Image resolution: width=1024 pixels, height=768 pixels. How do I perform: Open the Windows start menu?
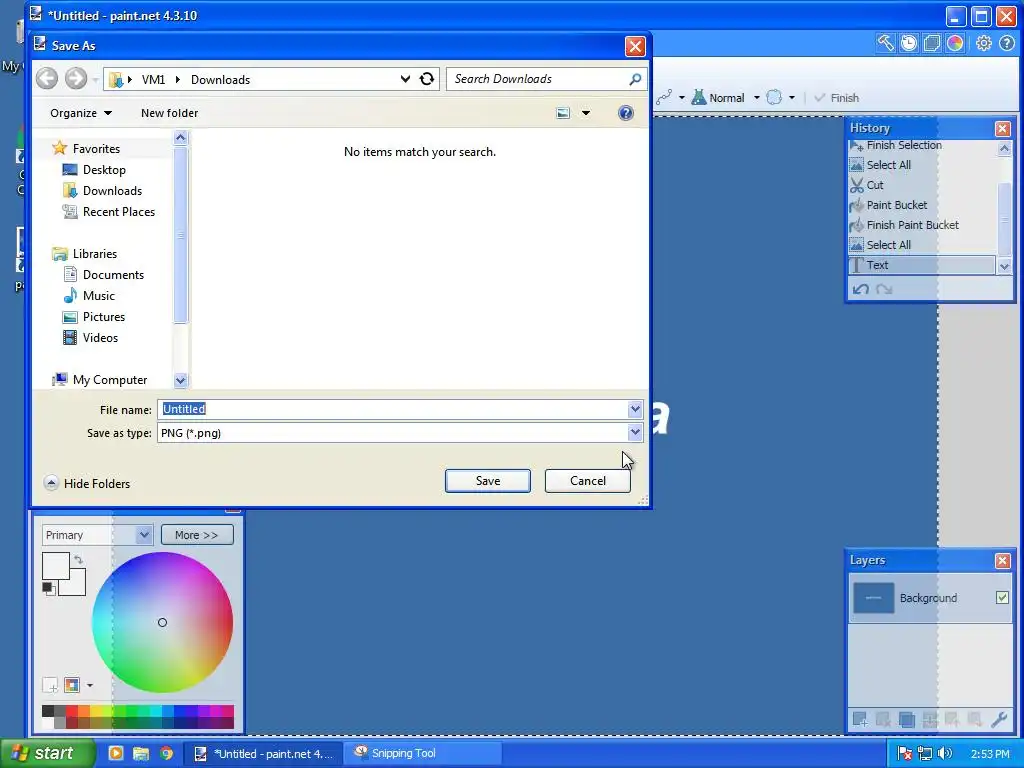48,753
